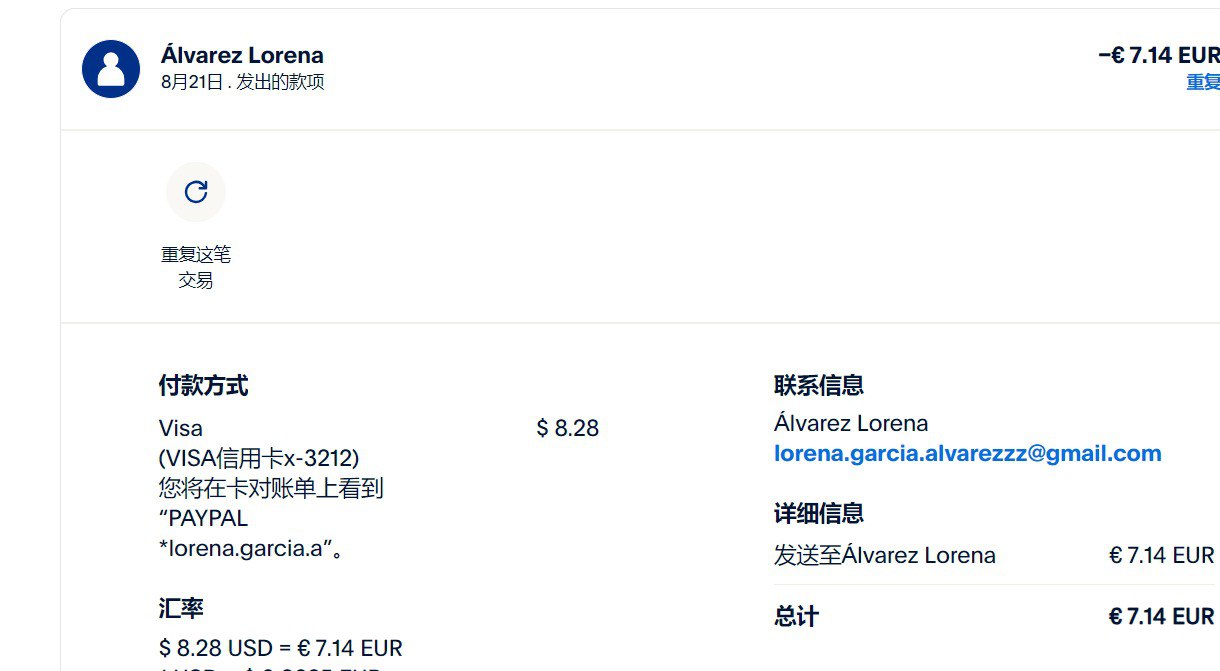Viewport: 1220px width, 671px height.
Task: Click the 发送至Álvarez Lorena detail row
Action: tap(884, 555)
